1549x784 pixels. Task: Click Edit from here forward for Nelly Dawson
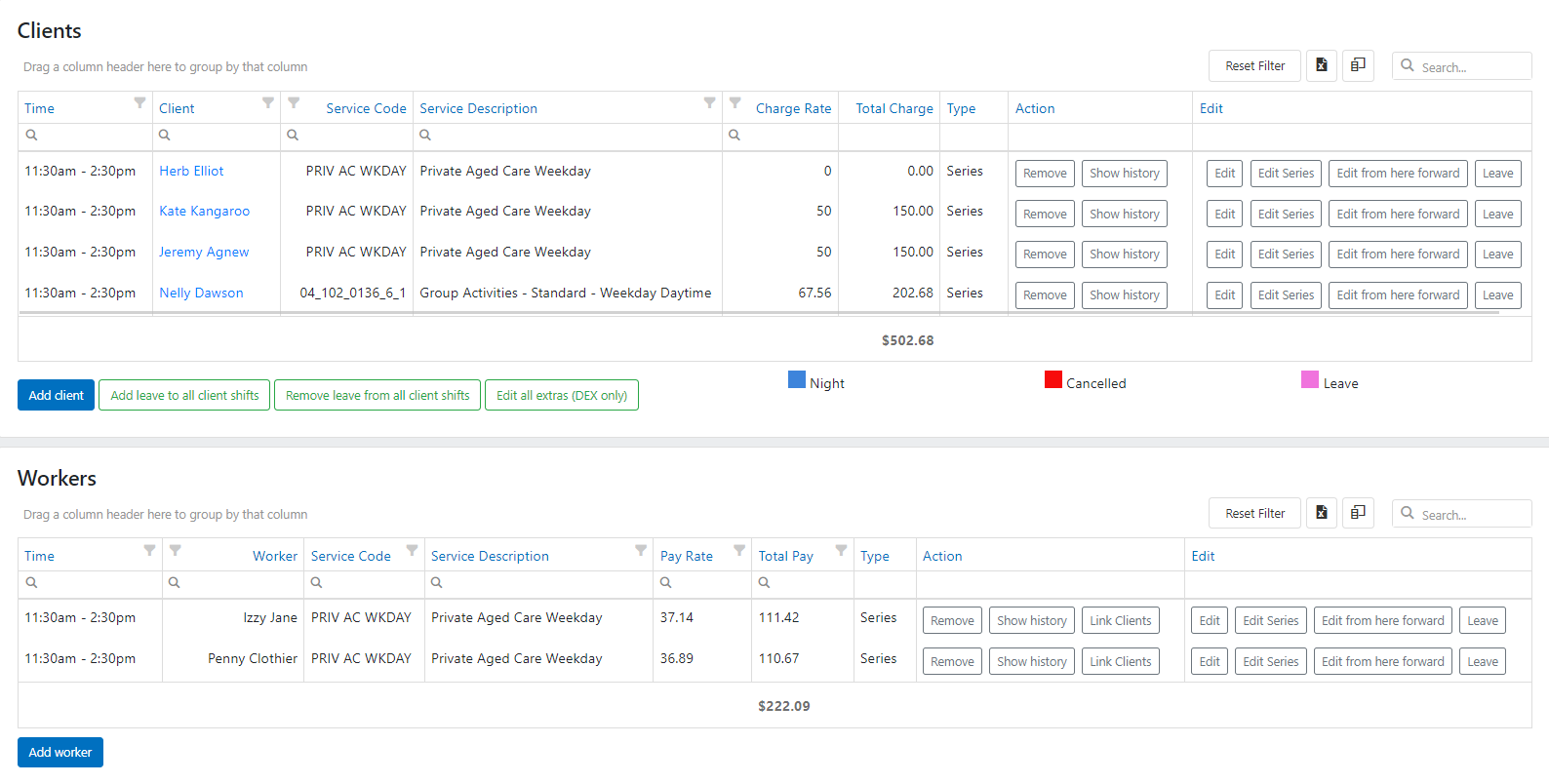click(x=1398, y=295)
